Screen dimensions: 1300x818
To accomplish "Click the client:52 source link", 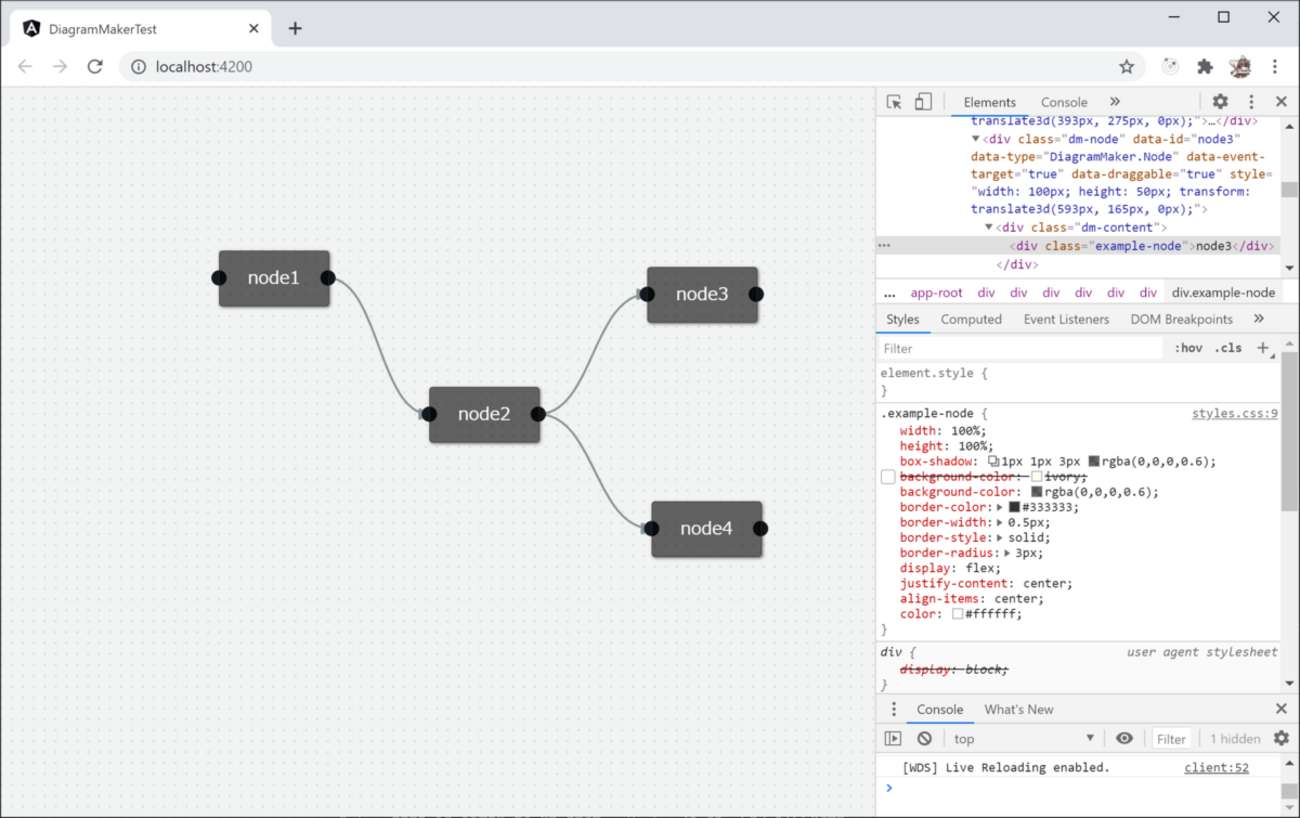I will pos(1216,767).
